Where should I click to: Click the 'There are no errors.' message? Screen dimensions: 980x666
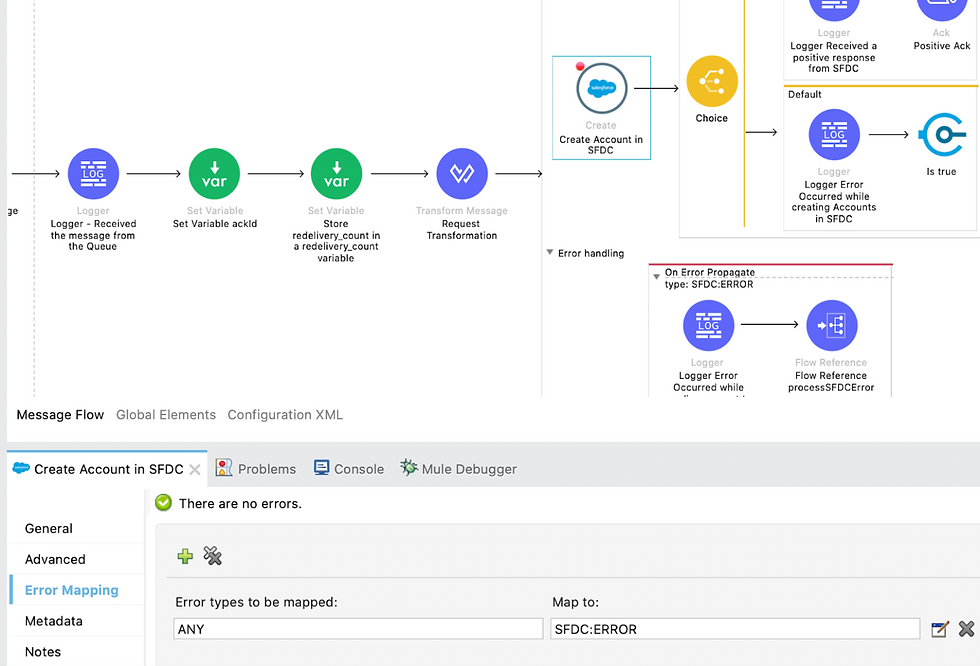240,504
